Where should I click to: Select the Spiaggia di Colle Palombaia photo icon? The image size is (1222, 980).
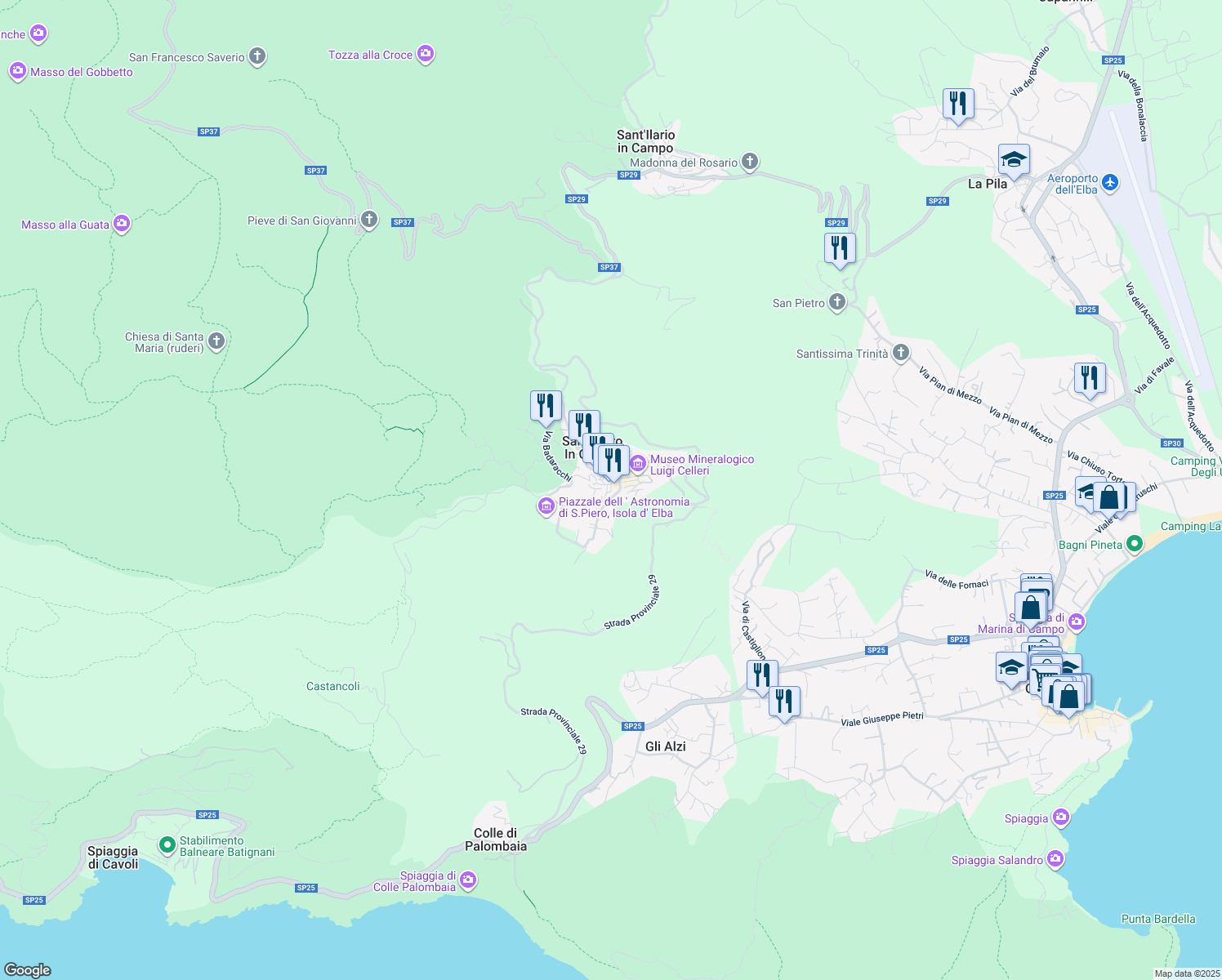pos(466,880)
